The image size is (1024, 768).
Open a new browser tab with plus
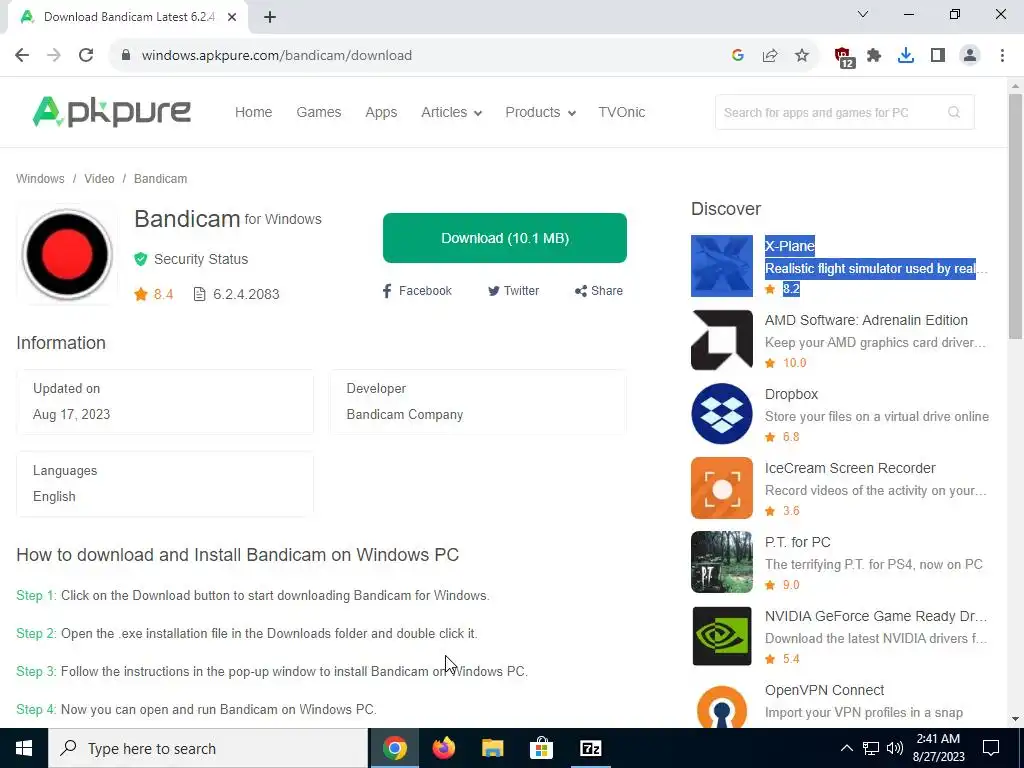270,18
